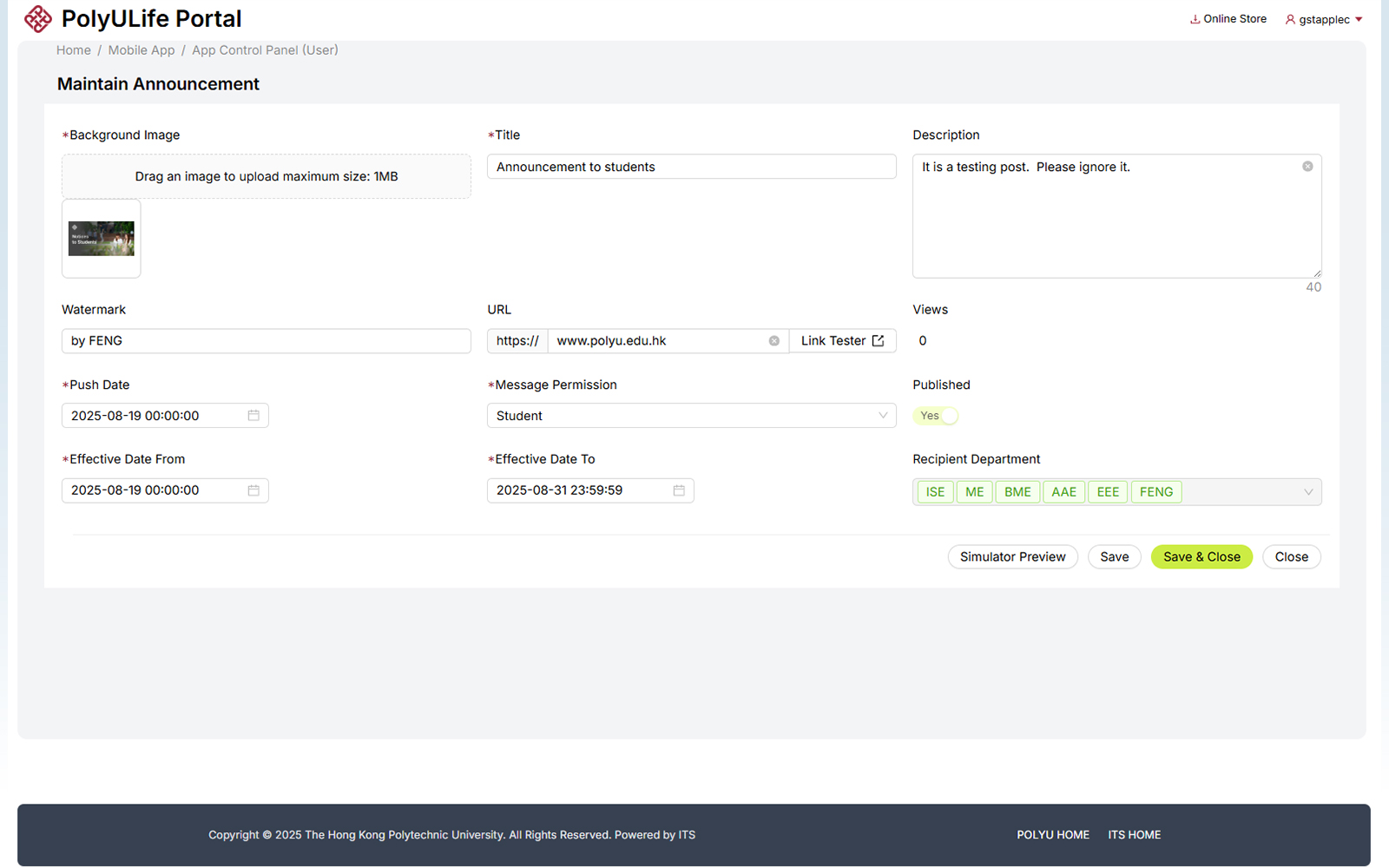
Task: Click the PolyULife Portal logo icon
Action: click(x=38, y=18)
